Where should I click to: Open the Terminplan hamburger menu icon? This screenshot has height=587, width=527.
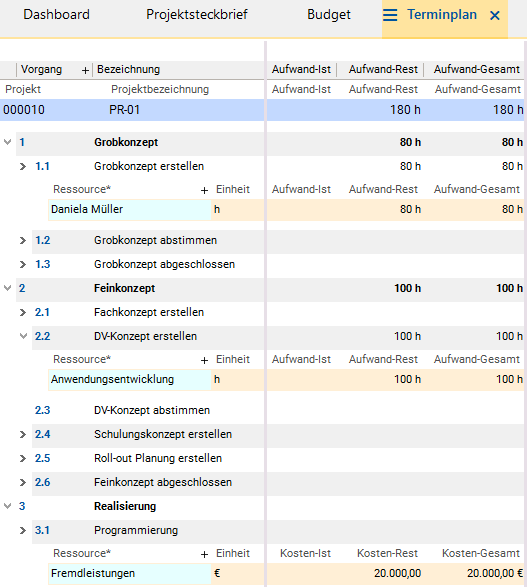tap(390, 15)
